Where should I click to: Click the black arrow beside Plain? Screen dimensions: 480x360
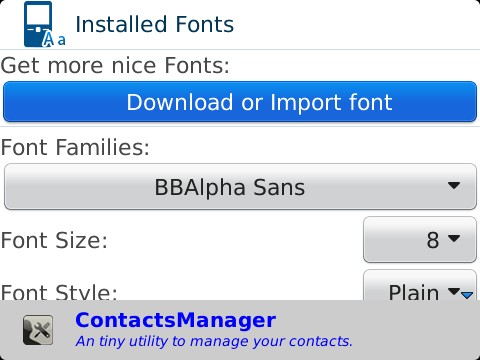(454, 292)
